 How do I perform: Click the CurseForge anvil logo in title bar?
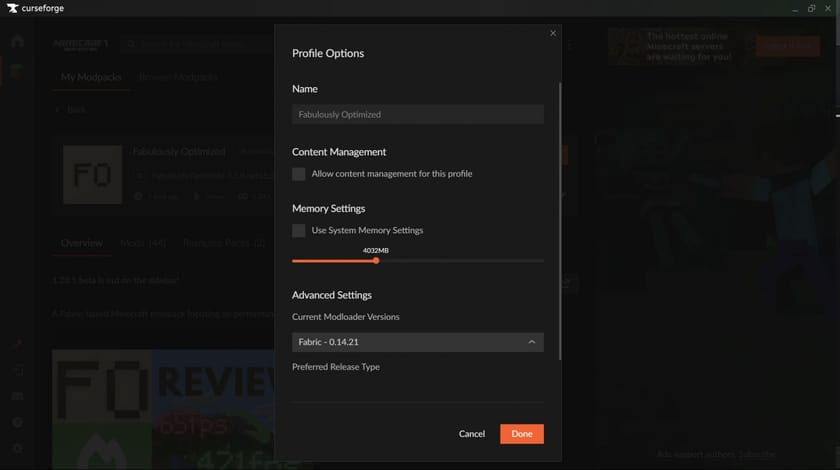click(x=10, y=8)
